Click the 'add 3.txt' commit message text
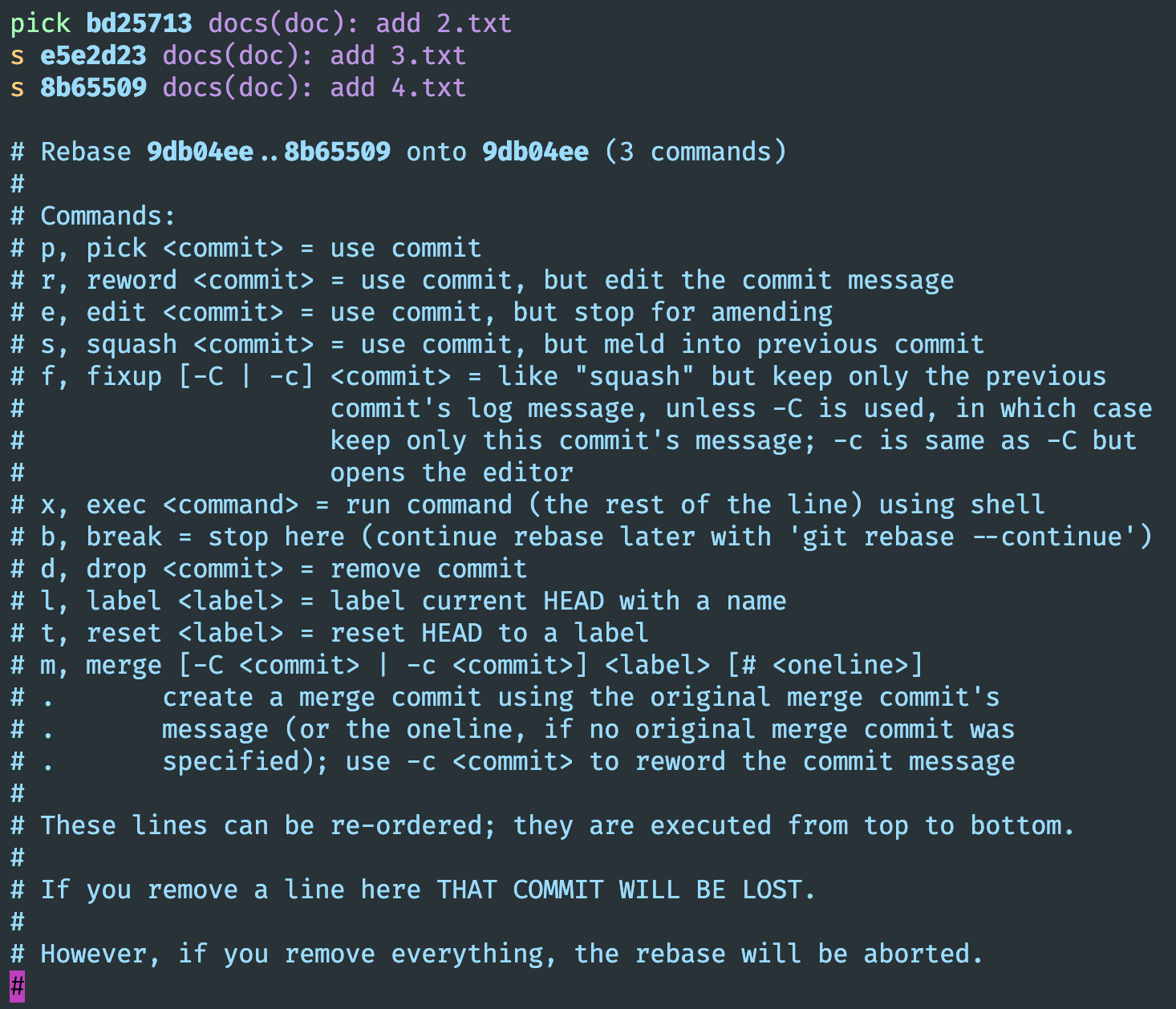Image resolution: width=1176 pixels, height=1009 pixels. pos(397,55)
